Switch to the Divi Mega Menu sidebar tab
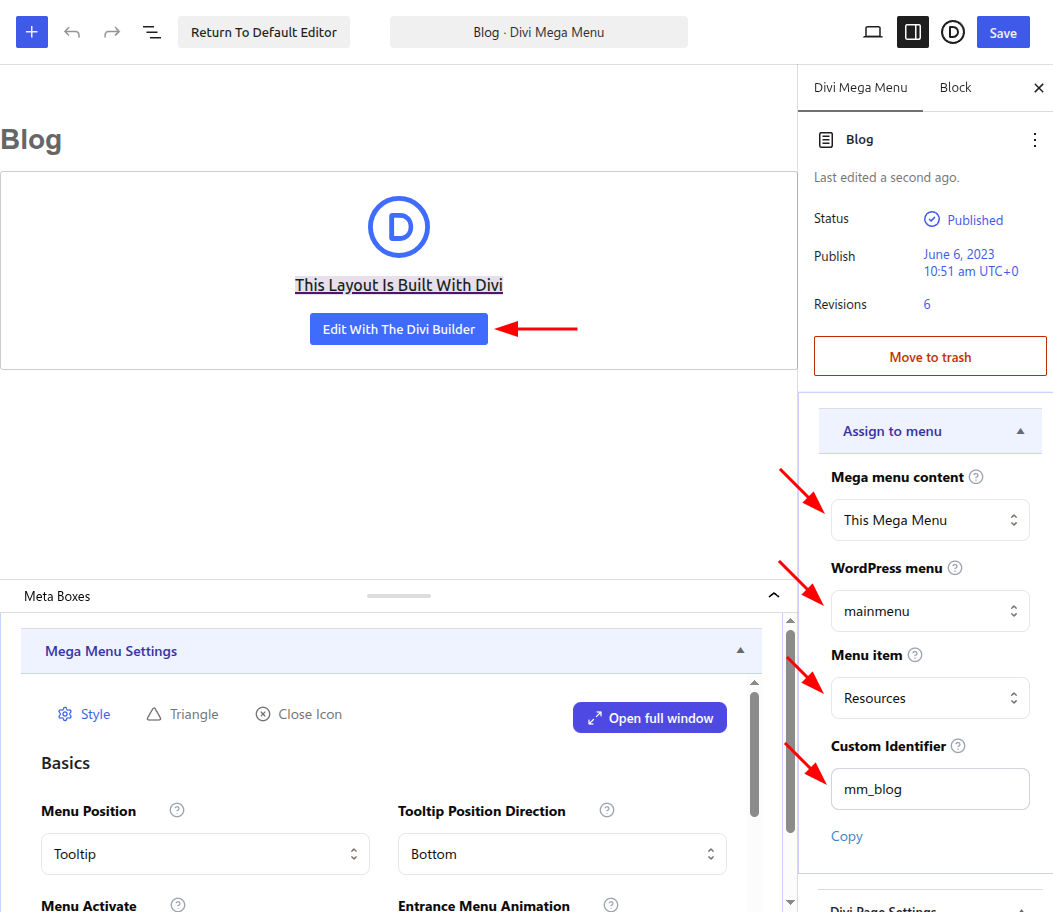 click(860, 87)
